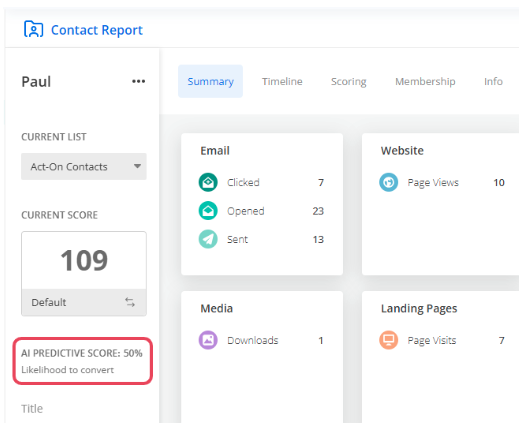Click the Contact Report title link

(97, 30)
